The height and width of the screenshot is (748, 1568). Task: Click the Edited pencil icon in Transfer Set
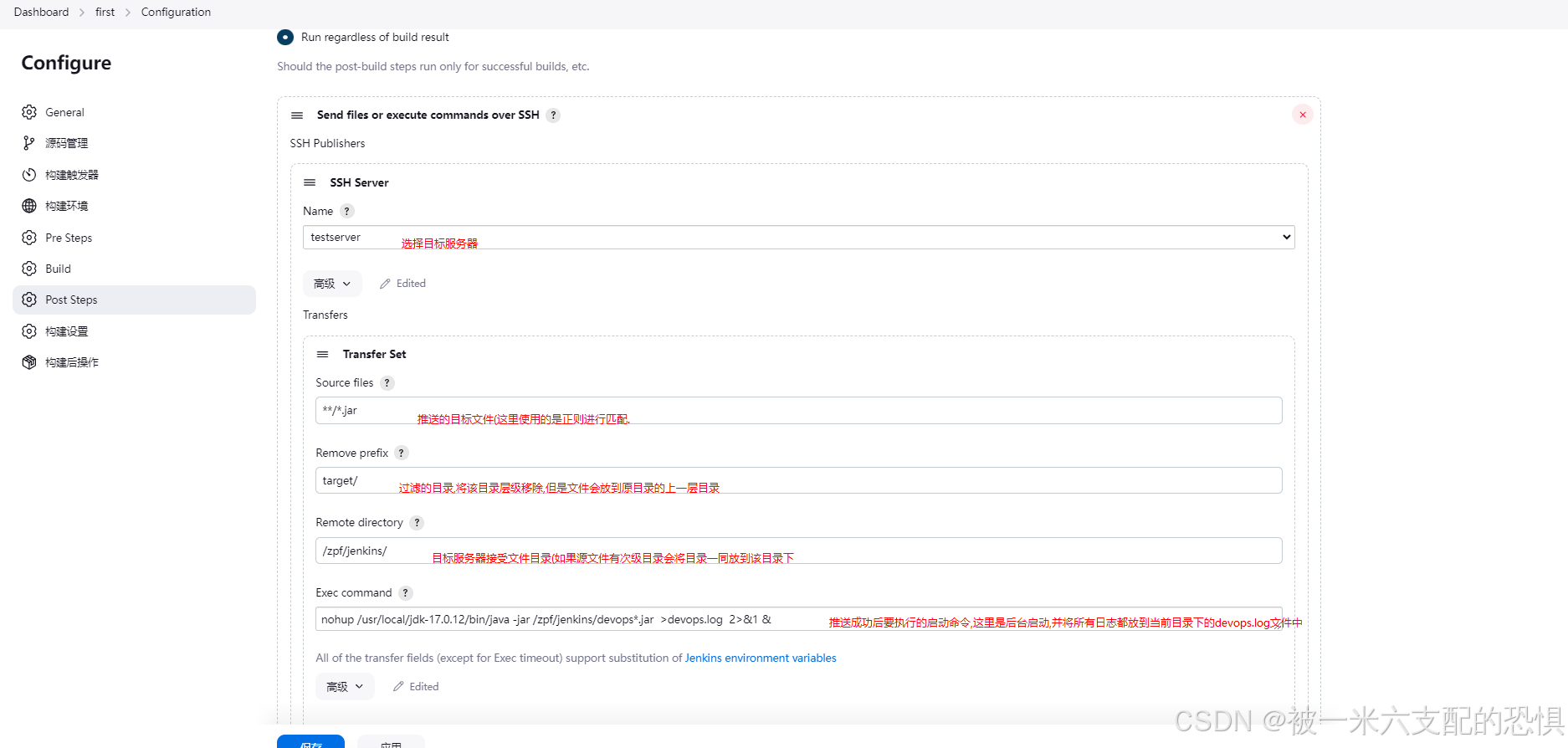pos(398,687)
